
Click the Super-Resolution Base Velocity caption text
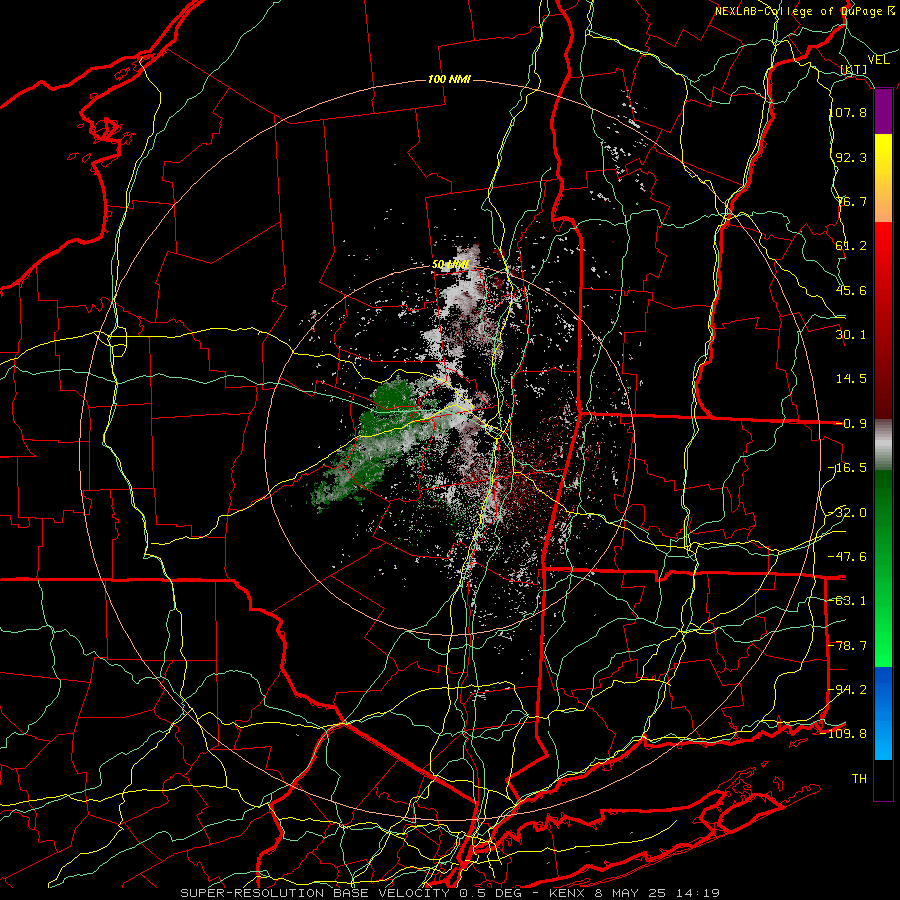click(x=450, y=893)
